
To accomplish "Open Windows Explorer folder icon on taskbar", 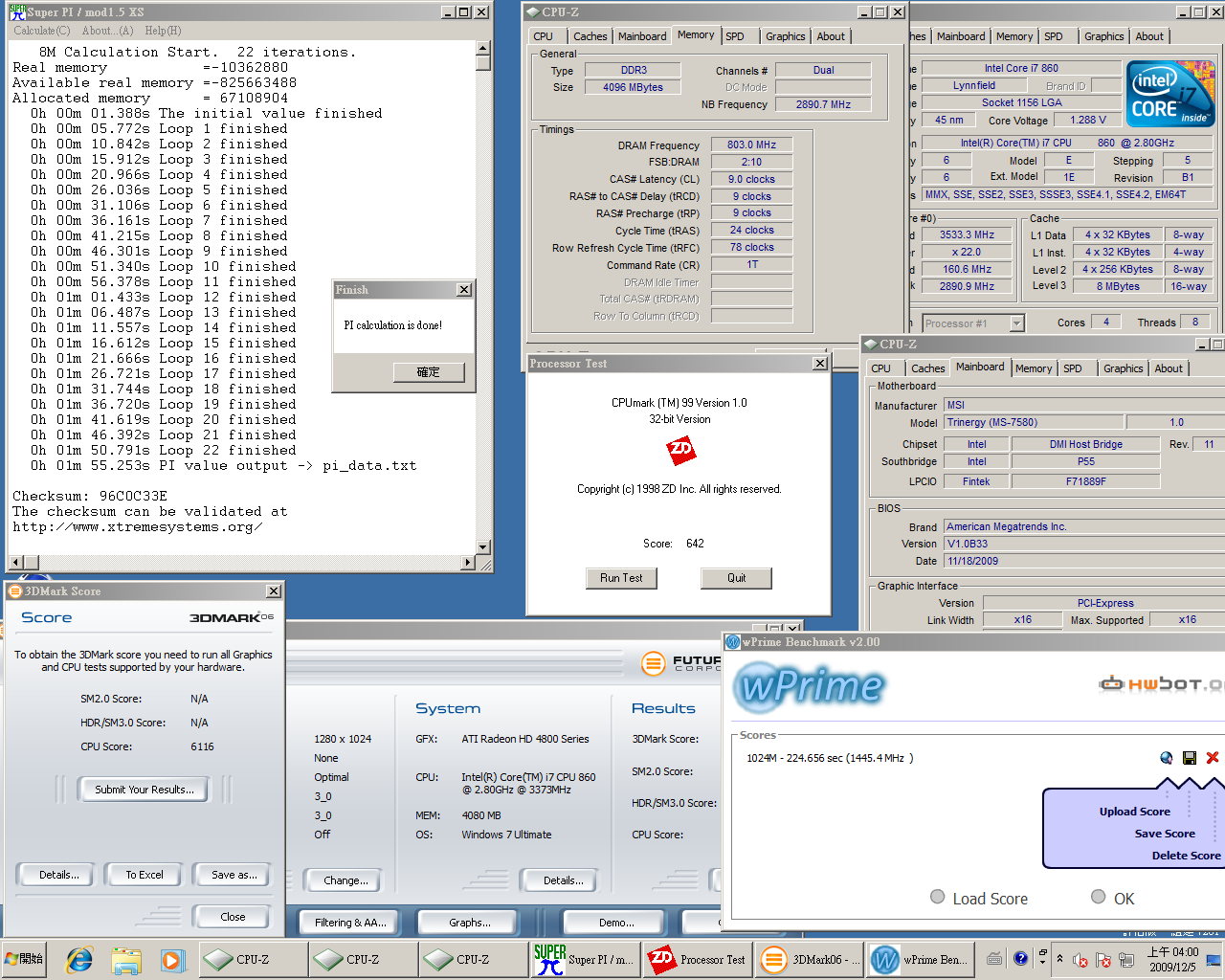I will pyautogui.click(x=125, y=959).
